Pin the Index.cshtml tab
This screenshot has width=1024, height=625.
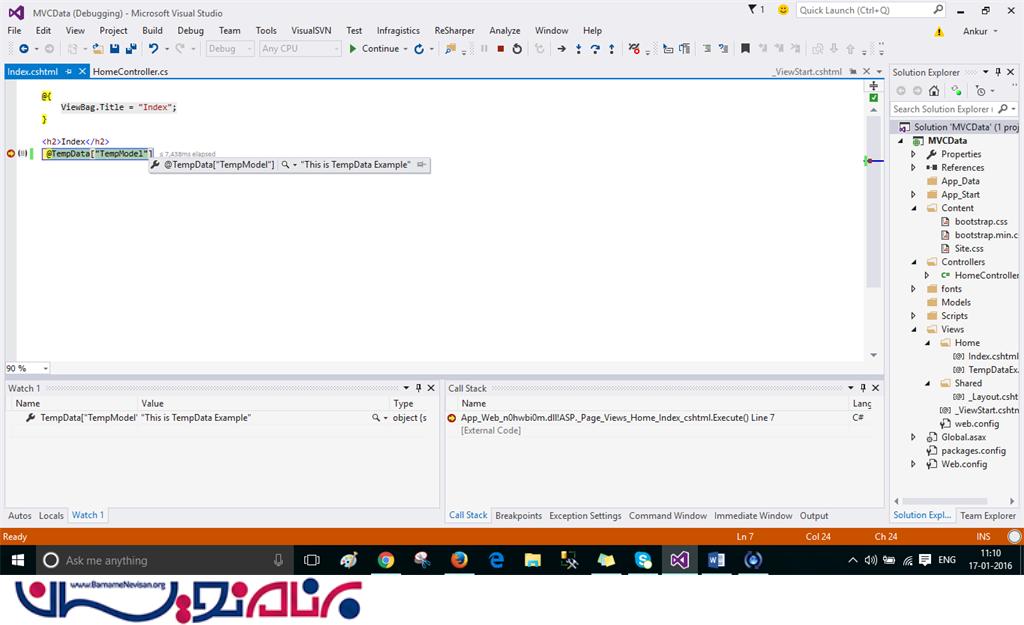[x=68, y=72]
